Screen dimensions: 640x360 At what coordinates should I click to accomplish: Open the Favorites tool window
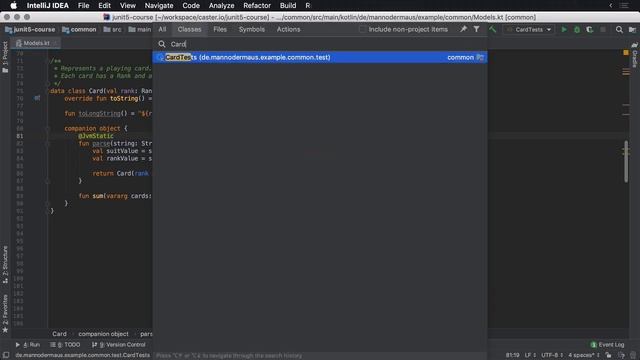(x=5, y=313)
